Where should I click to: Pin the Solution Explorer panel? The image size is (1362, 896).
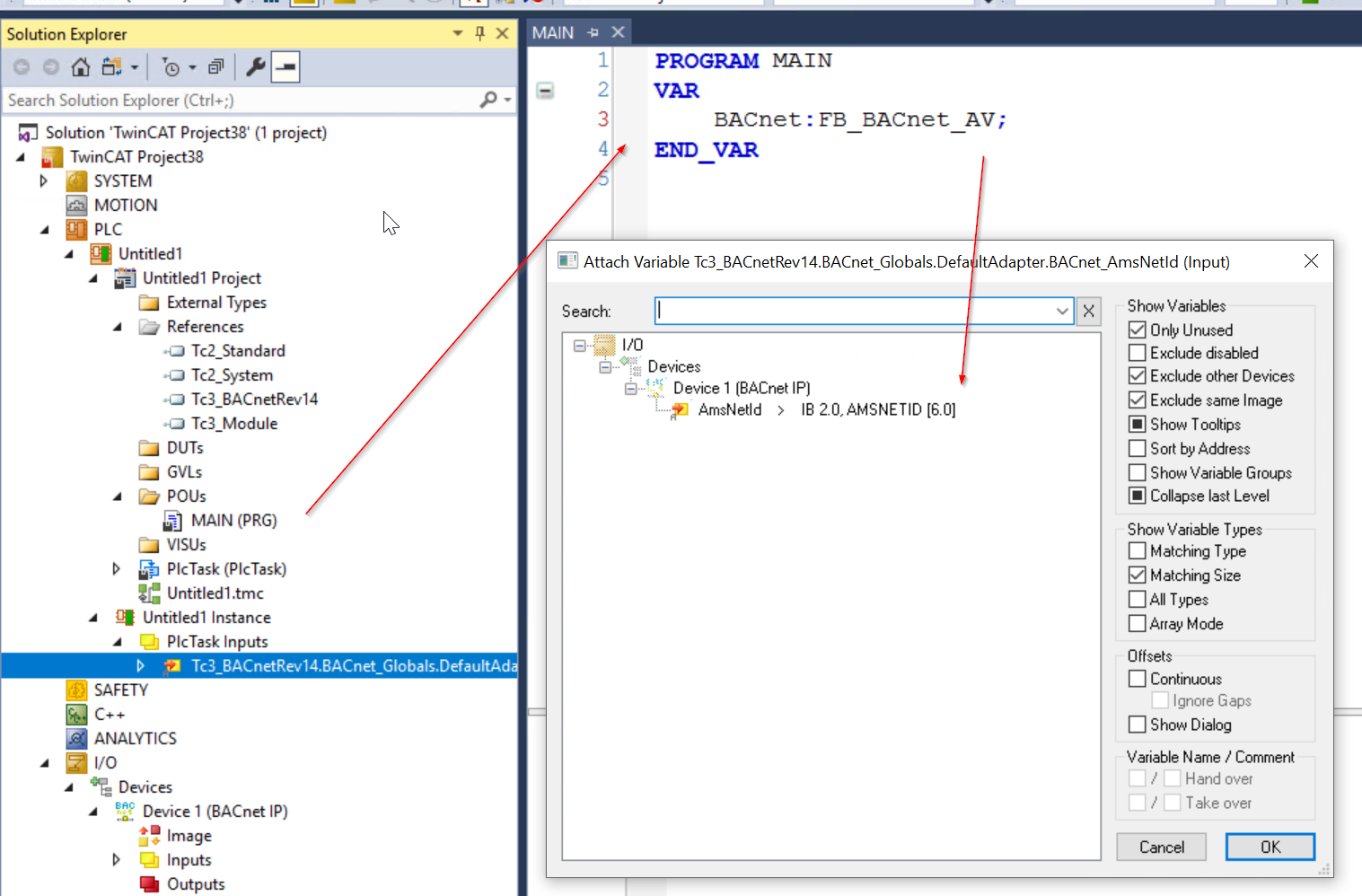click(x=480, y=33)
